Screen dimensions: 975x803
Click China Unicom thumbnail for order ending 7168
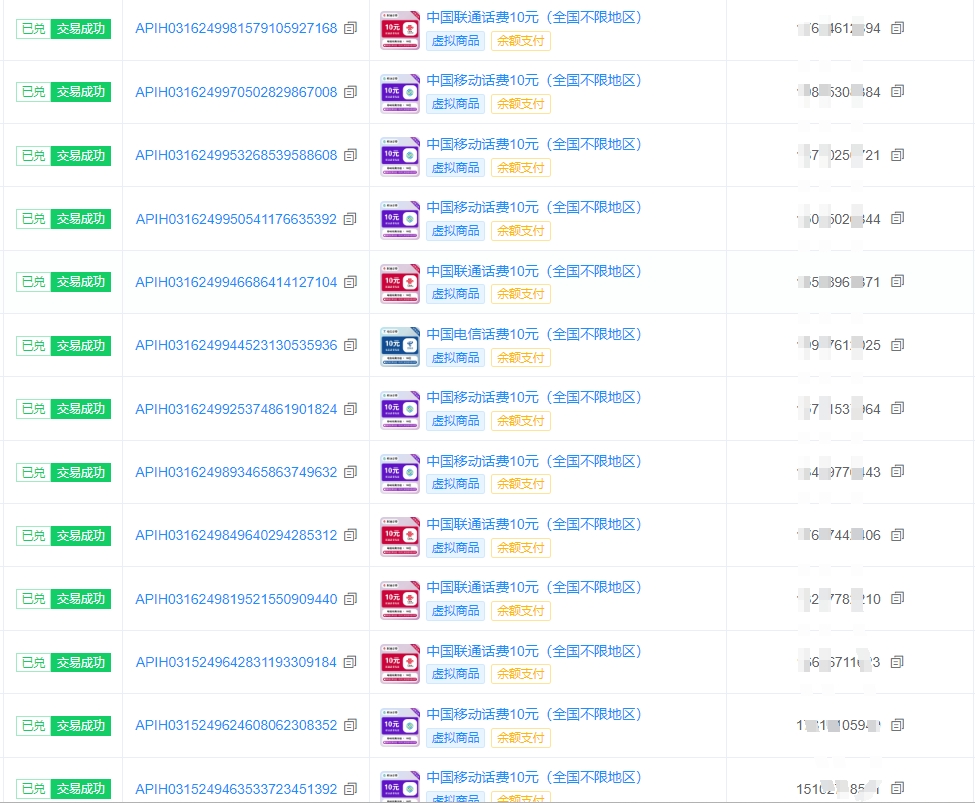click(400, 30)
